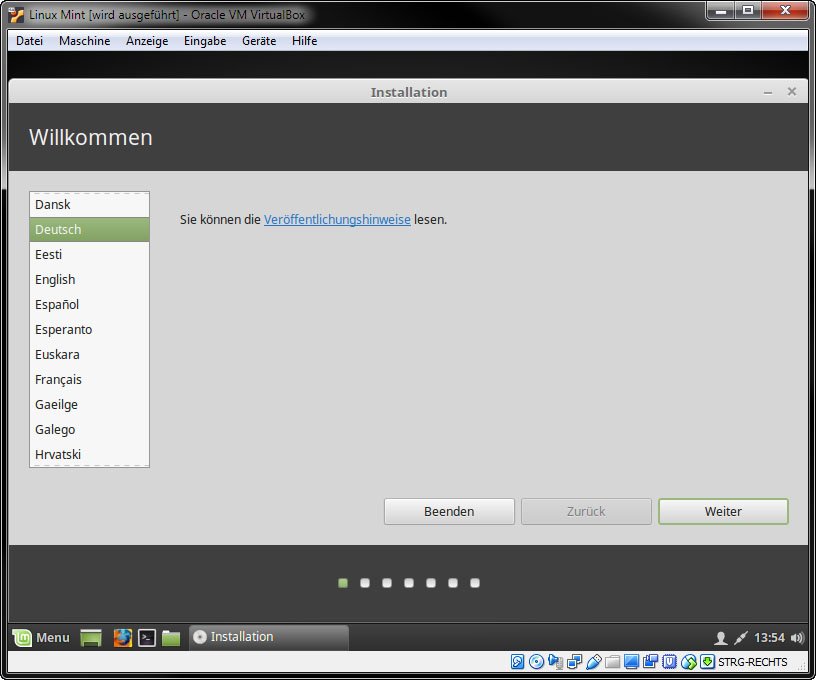Open the file manager folder icon

[x=171, y=637]
